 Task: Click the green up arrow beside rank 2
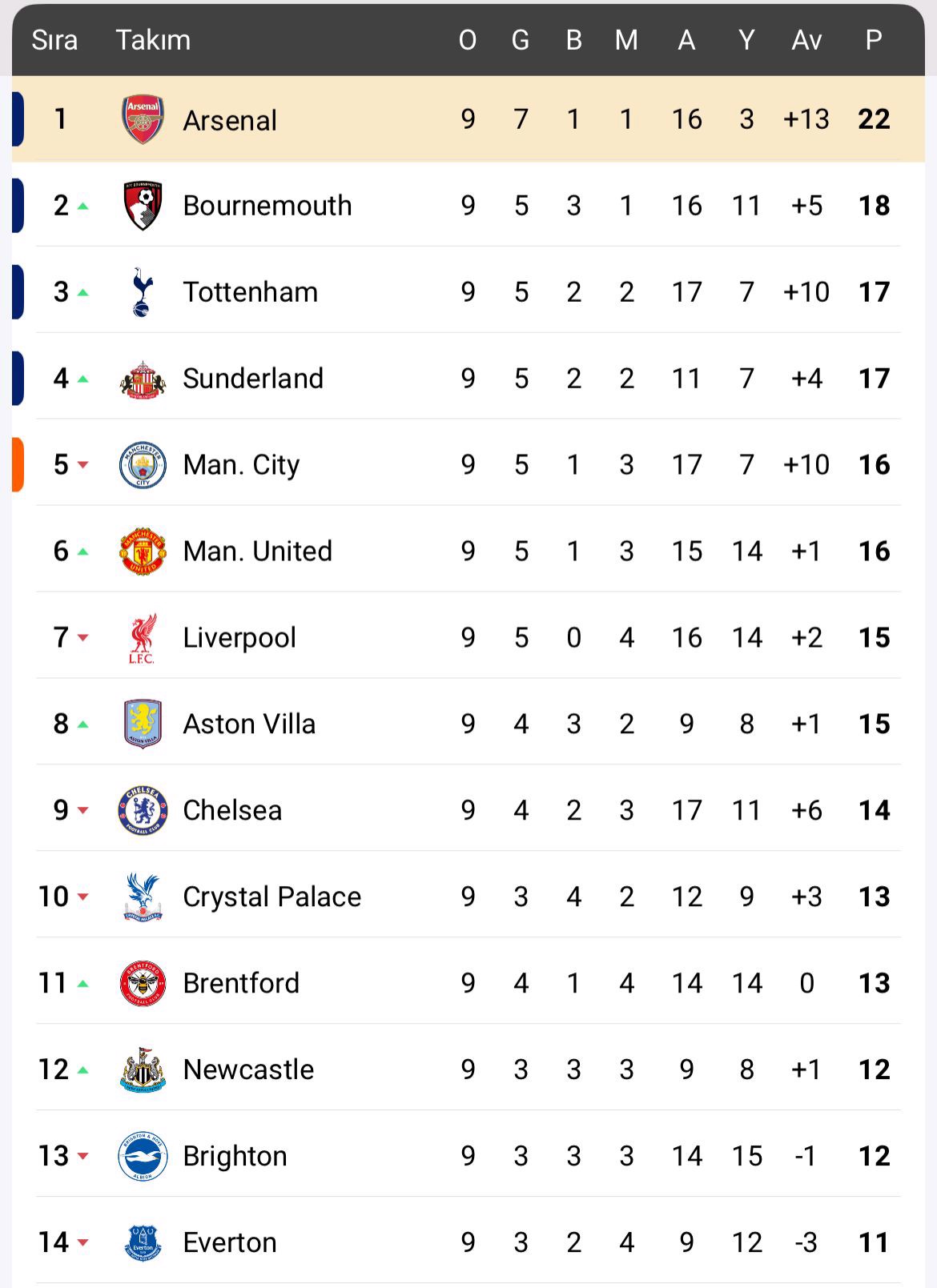coord(82,207)
